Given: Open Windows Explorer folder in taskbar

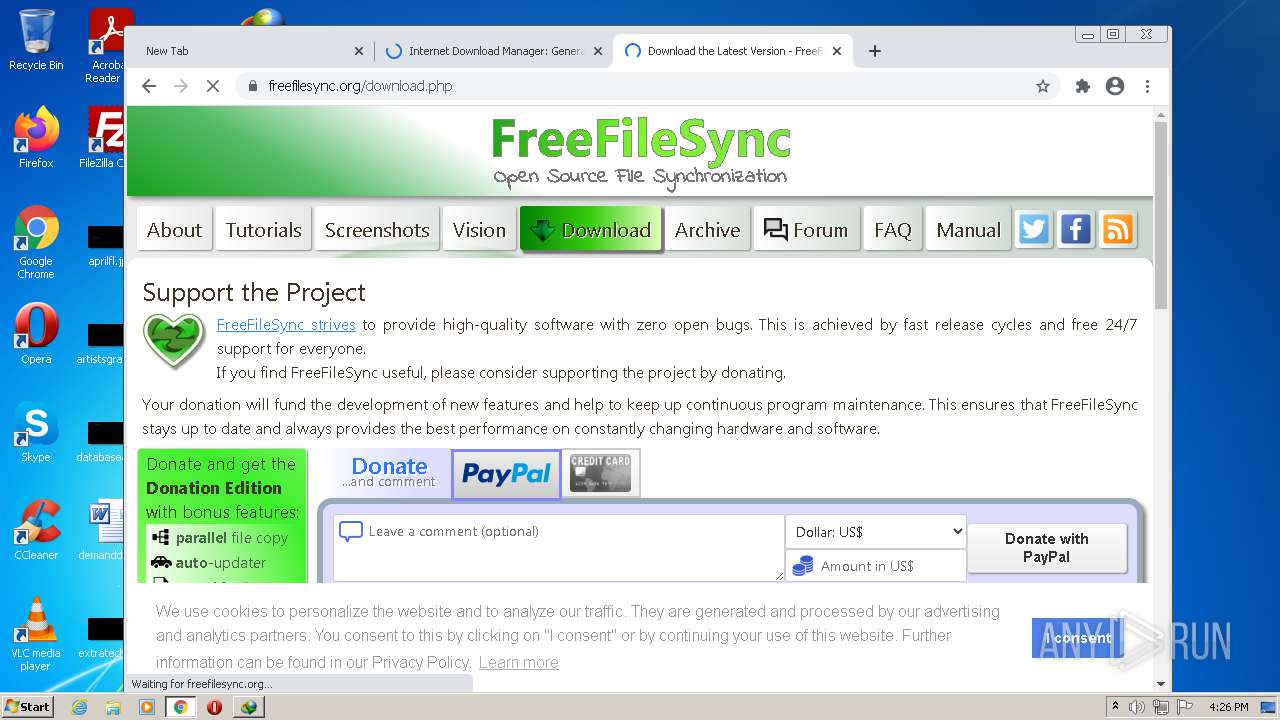Looking at the screenshot, I should (x=113, y=707).
